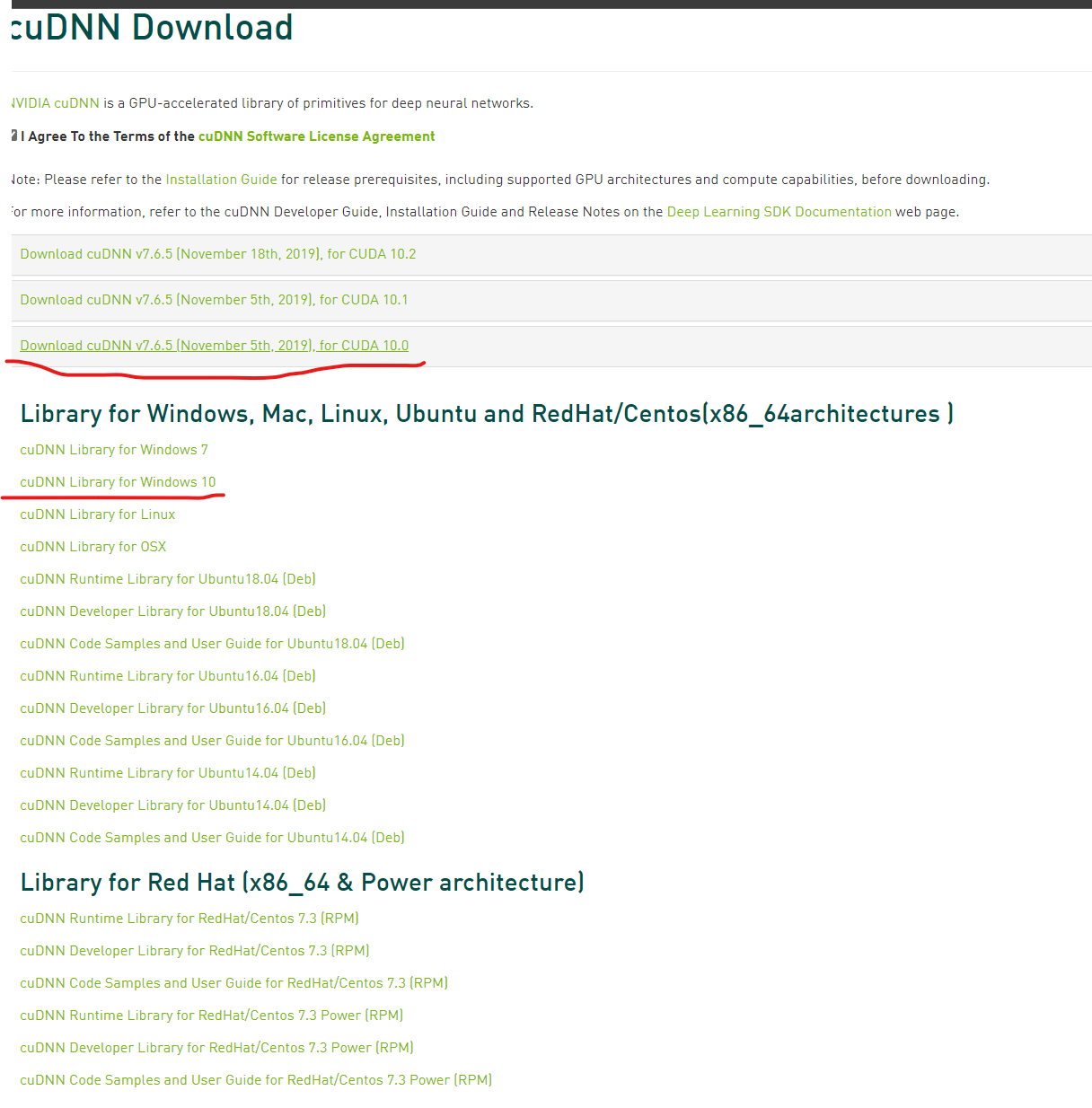The height and width of the screenshot is (1108, 1092).
Task: Open Deep Learning SDK Documentation link
Action: tap(779, 212)
